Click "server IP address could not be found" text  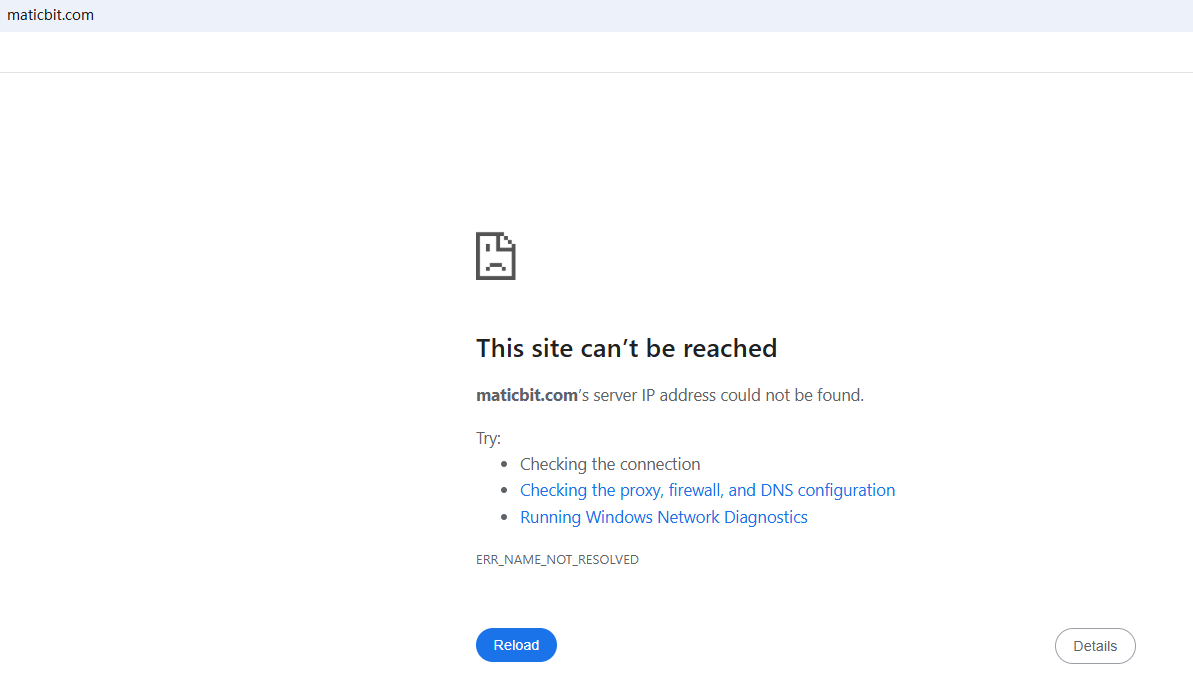tap(728, 395)
